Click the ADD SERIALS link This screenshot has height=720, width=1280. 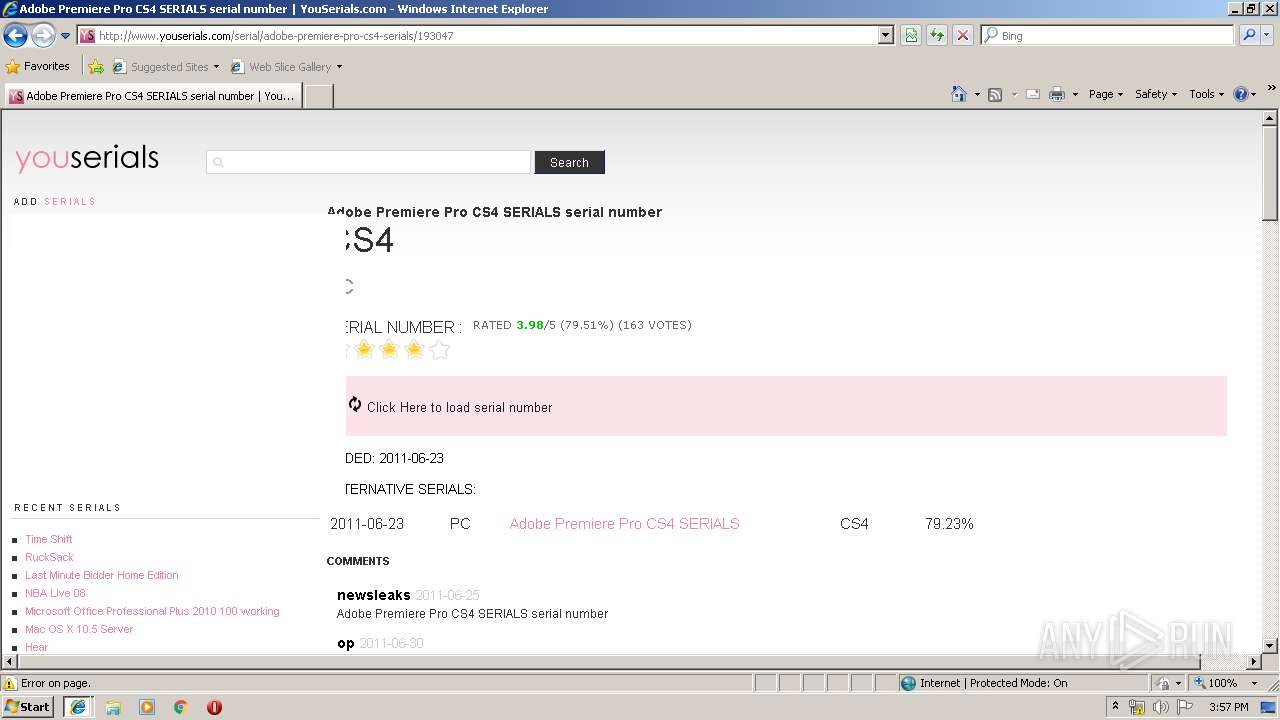(x=55, y=202)
